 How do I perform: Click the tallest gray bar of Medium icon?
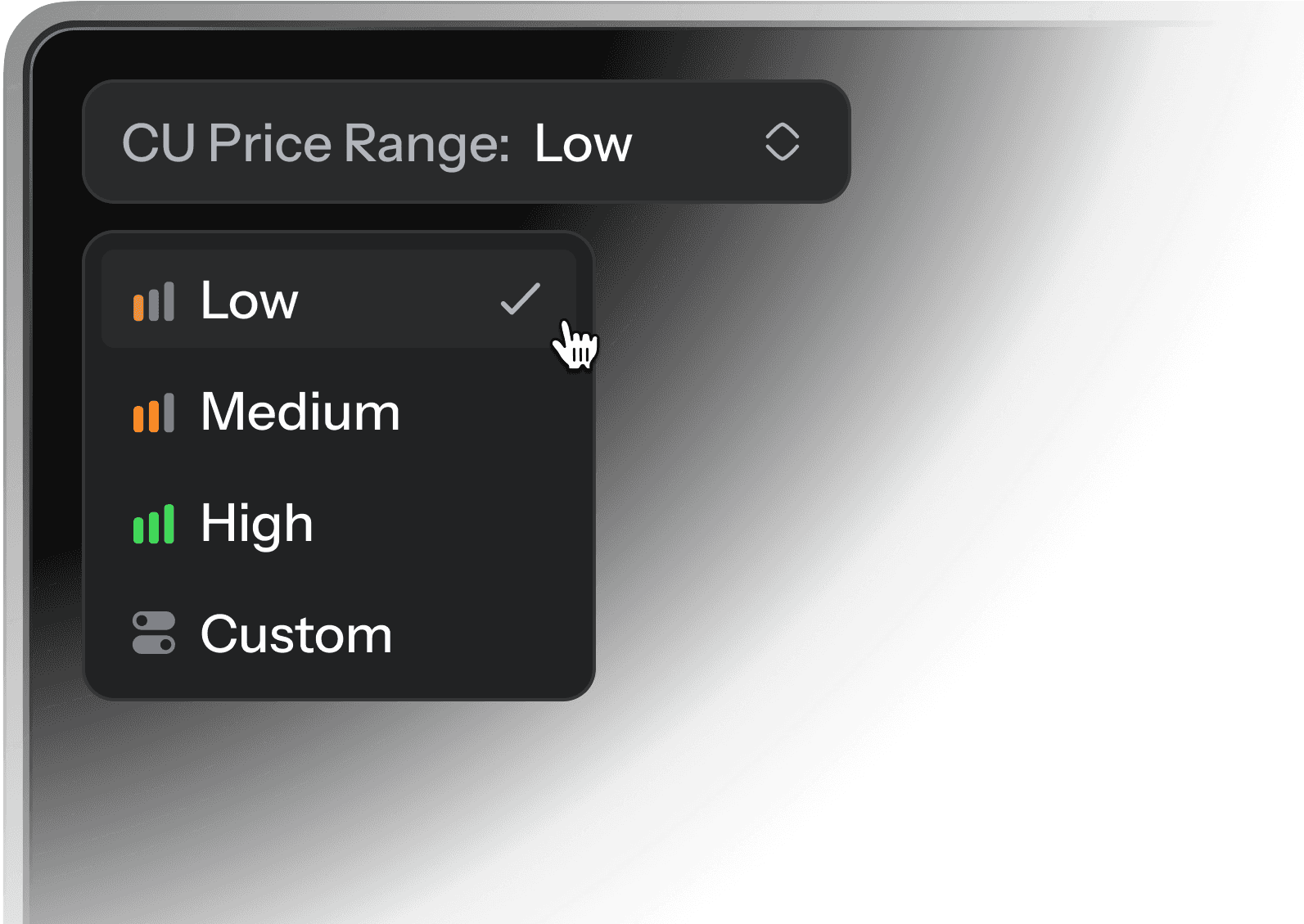(169, 412)
